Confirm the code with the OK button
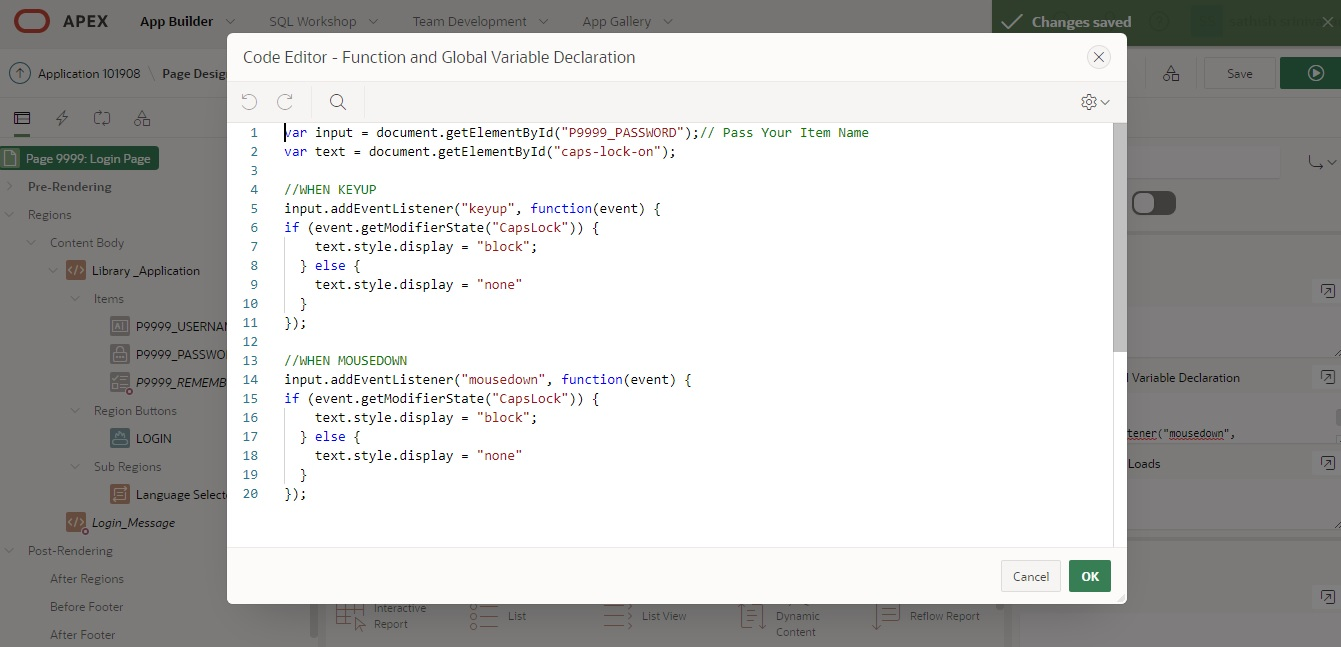The image size is (1341, 647). pyautogui.click(x=1090, y=576)
